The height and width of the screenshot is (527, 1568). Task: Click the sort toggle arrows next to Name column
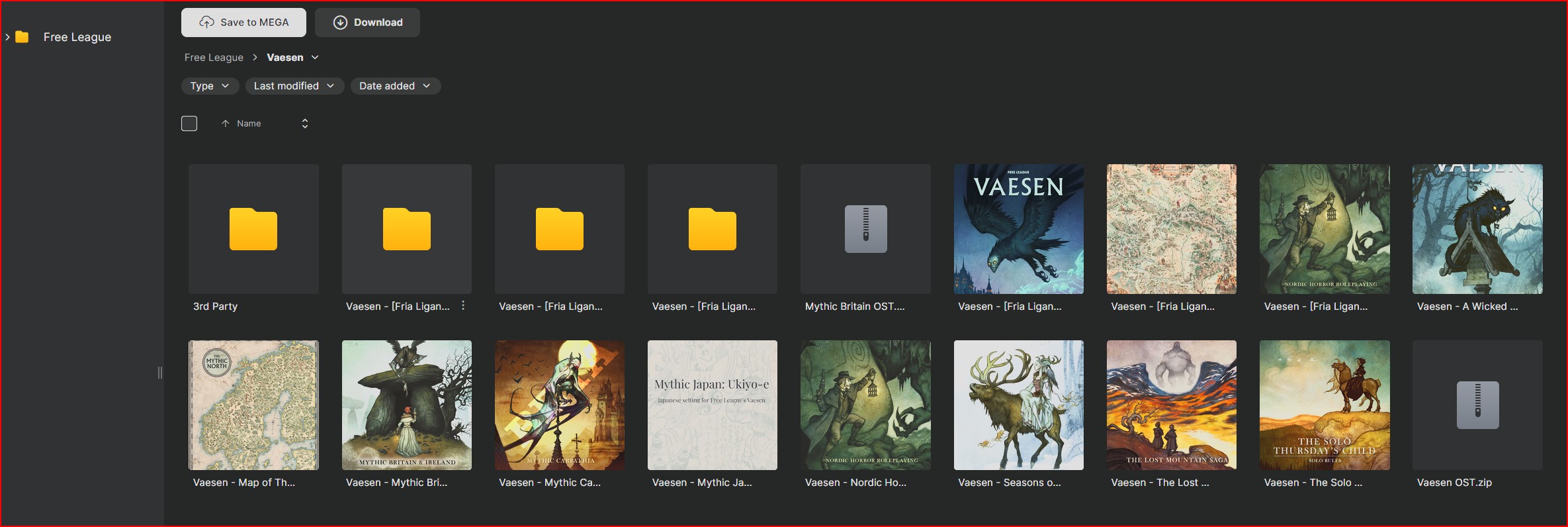pyautogui.click(x=305, y=124)
